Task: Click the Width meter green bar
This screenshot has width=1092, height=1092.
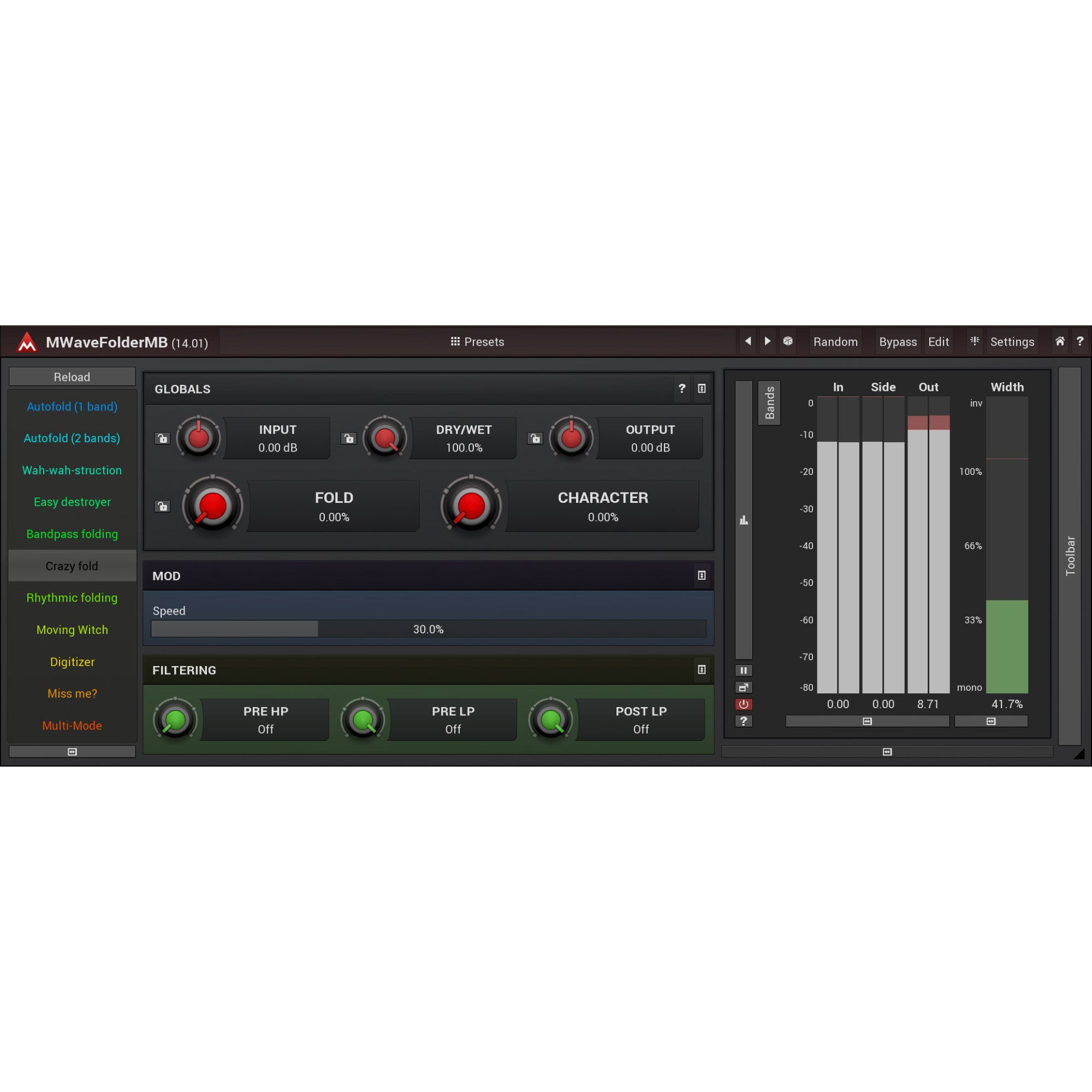Action: tap(1007, 646)
